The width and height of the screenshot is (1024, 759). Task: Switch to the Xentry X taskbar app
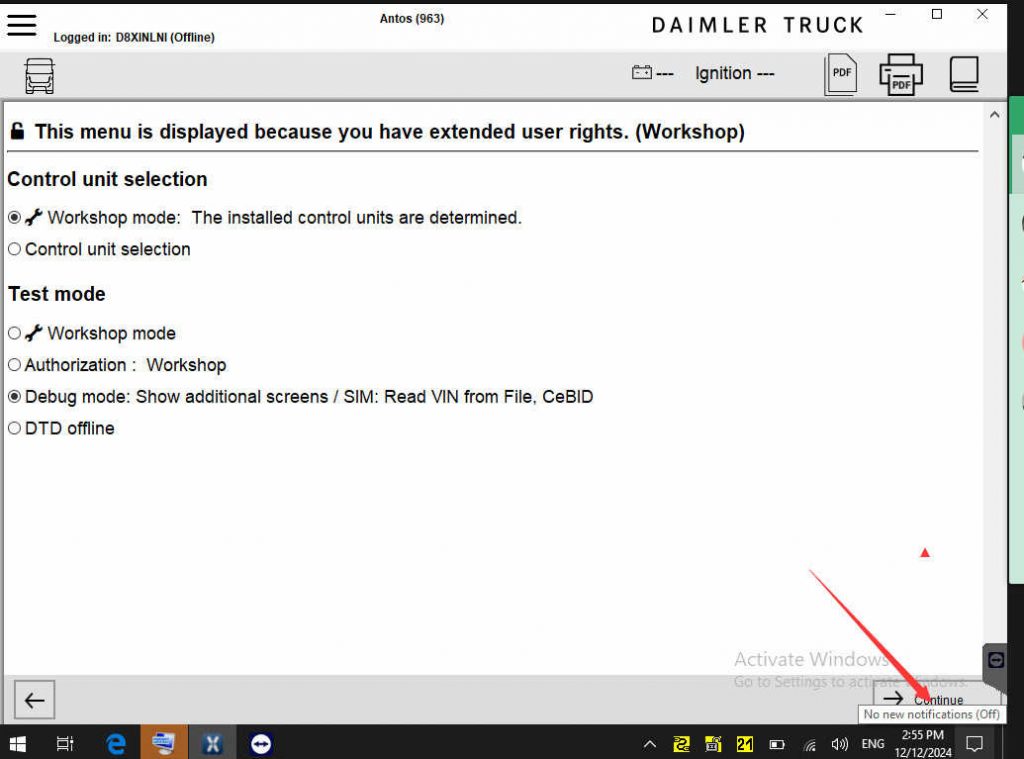[x=212, y=743]
